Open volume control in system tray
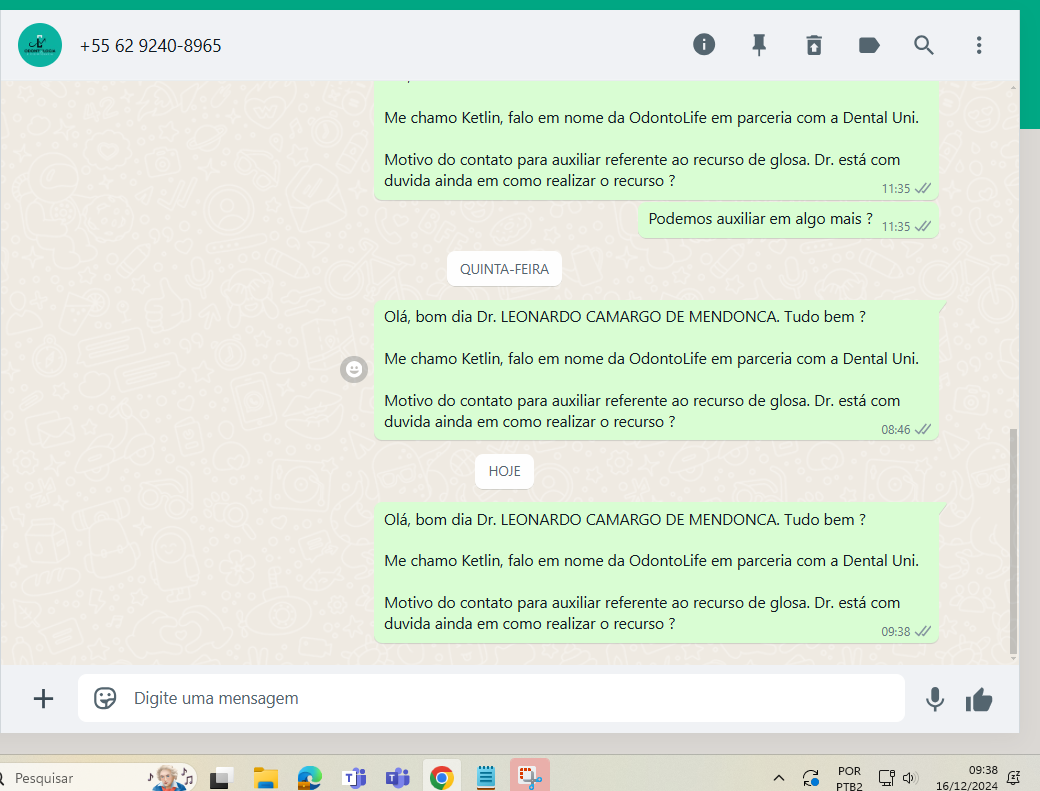This screenshot has width=1040, height=791. [x=909, y=778]
